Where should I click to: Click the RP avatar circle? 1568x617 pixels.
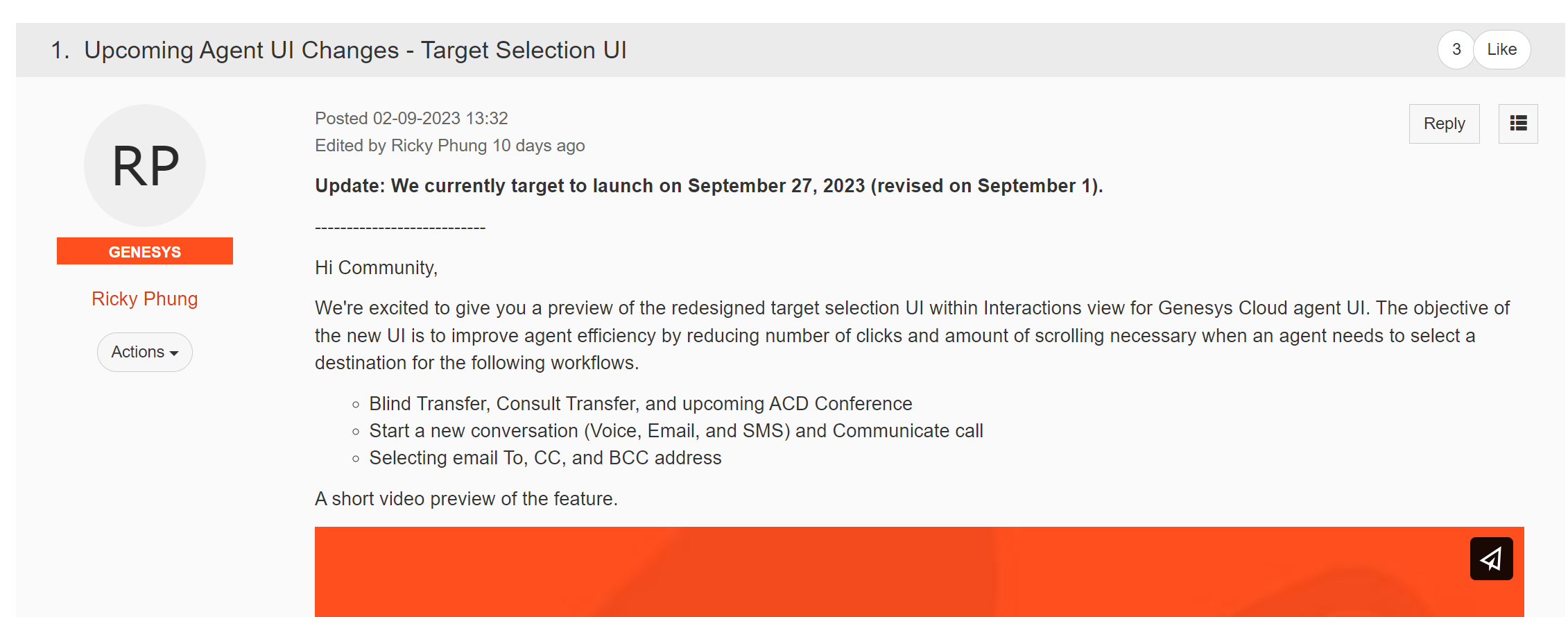point(145,165)
